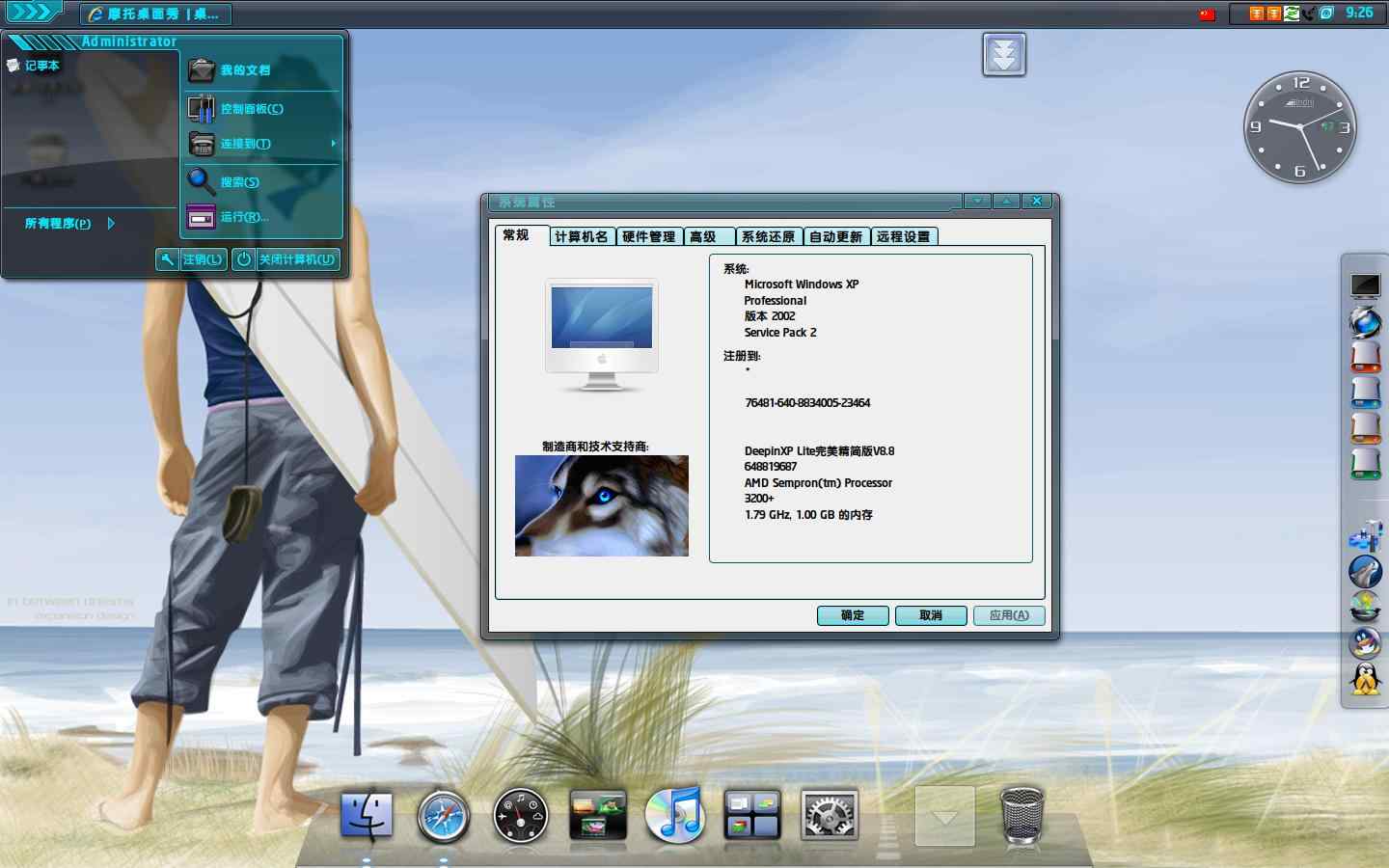This screenshot has width=1389, height=868.
Task: Launch the wolf icon in right sidebar
Action: click(1366, 572)
